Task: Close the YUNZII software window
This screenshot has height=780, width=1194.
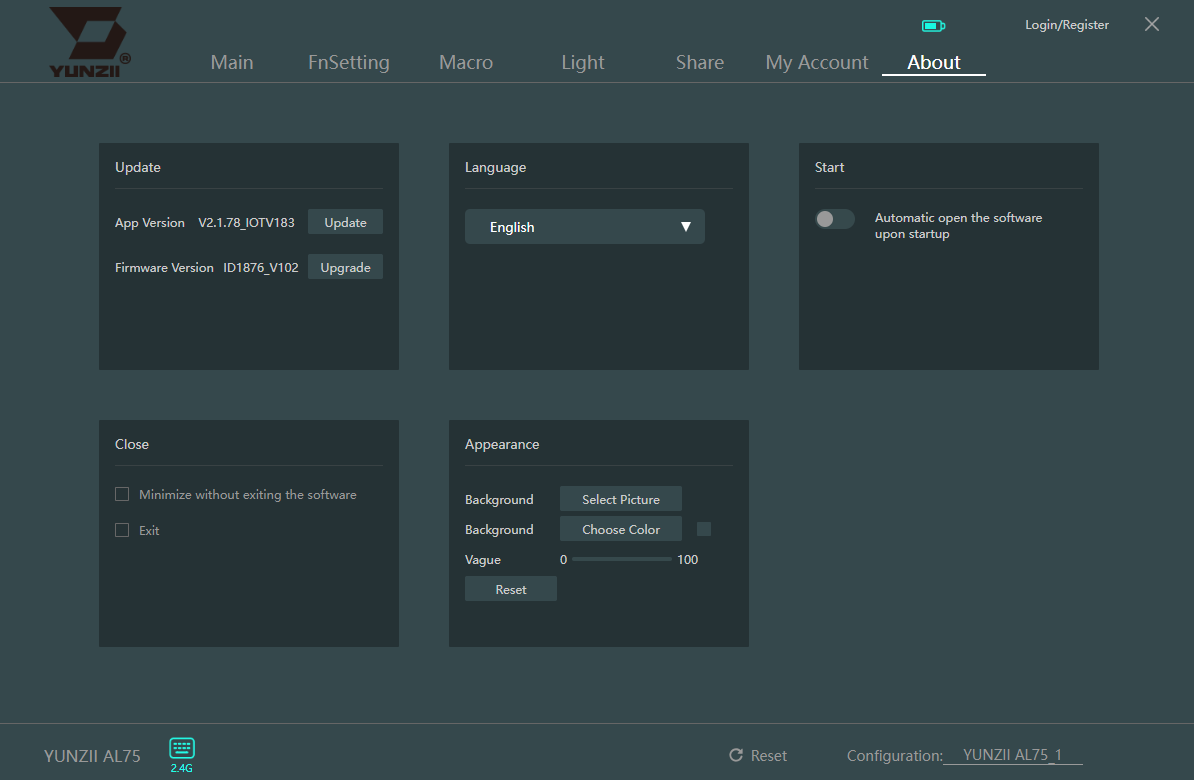Action: [1152, 25]
